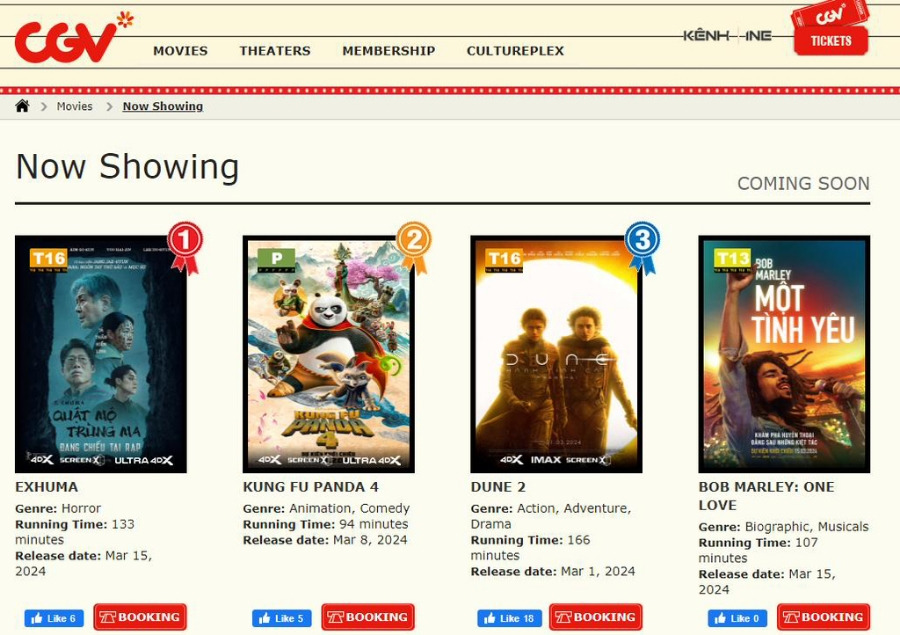Click the KUNG FU PANDA 4 title

(311, 487)
